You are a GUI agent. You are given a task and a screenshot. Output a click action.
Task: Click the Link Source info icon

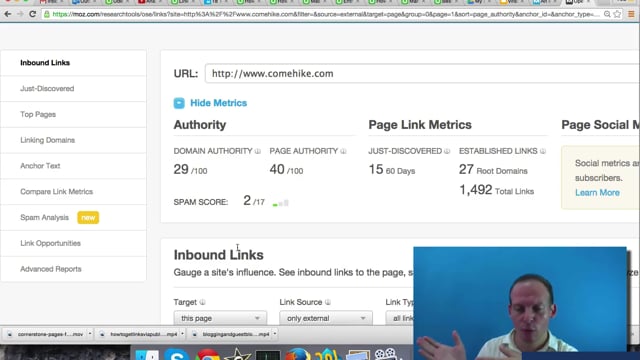click(x=328, y=302)
